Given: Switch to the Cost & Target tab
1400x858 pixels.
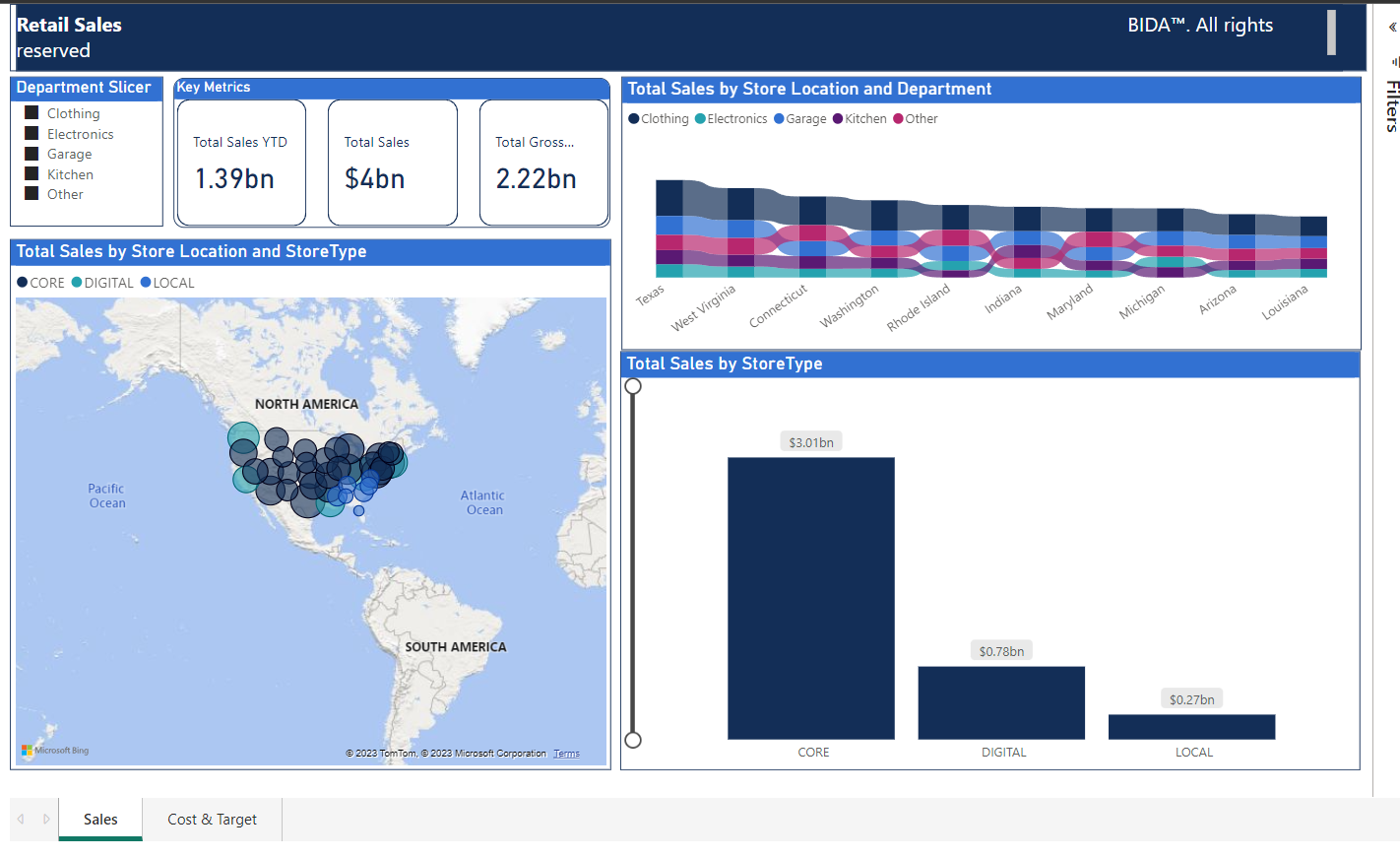Looking at the screenshot, I should pyautogui.click(x=212, y=819).
